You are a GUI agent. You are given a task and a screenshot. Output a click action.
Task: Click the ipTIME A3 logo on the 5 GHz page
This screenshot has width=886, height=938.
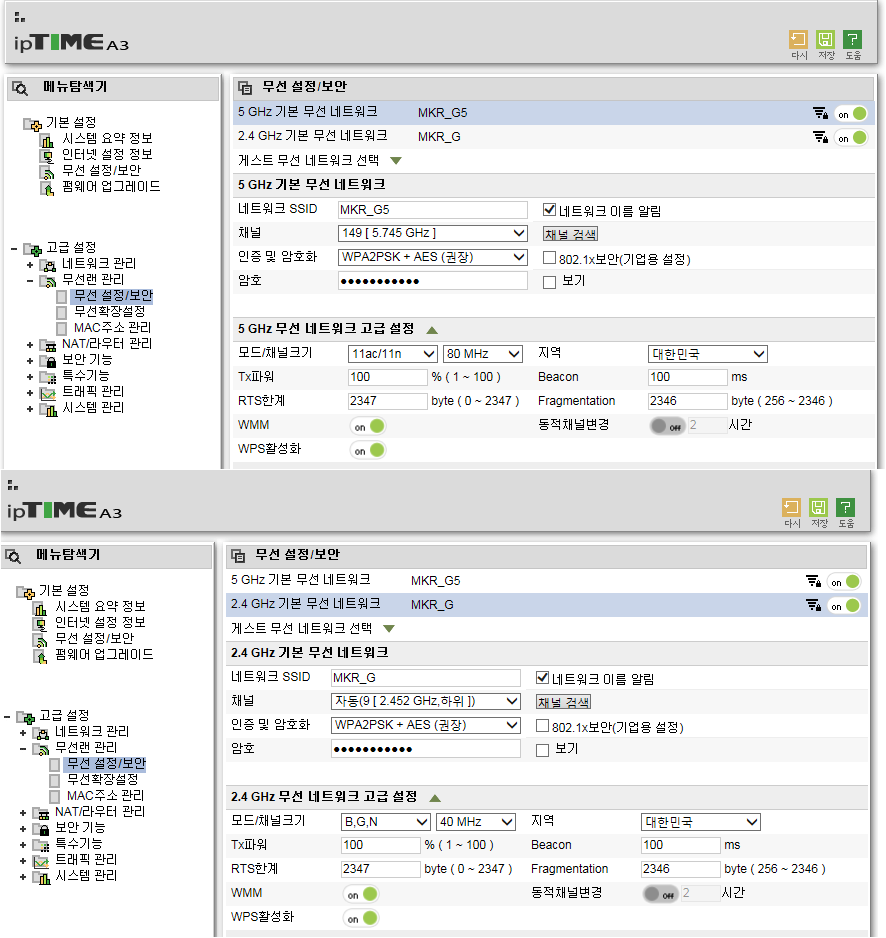[71, 42]
